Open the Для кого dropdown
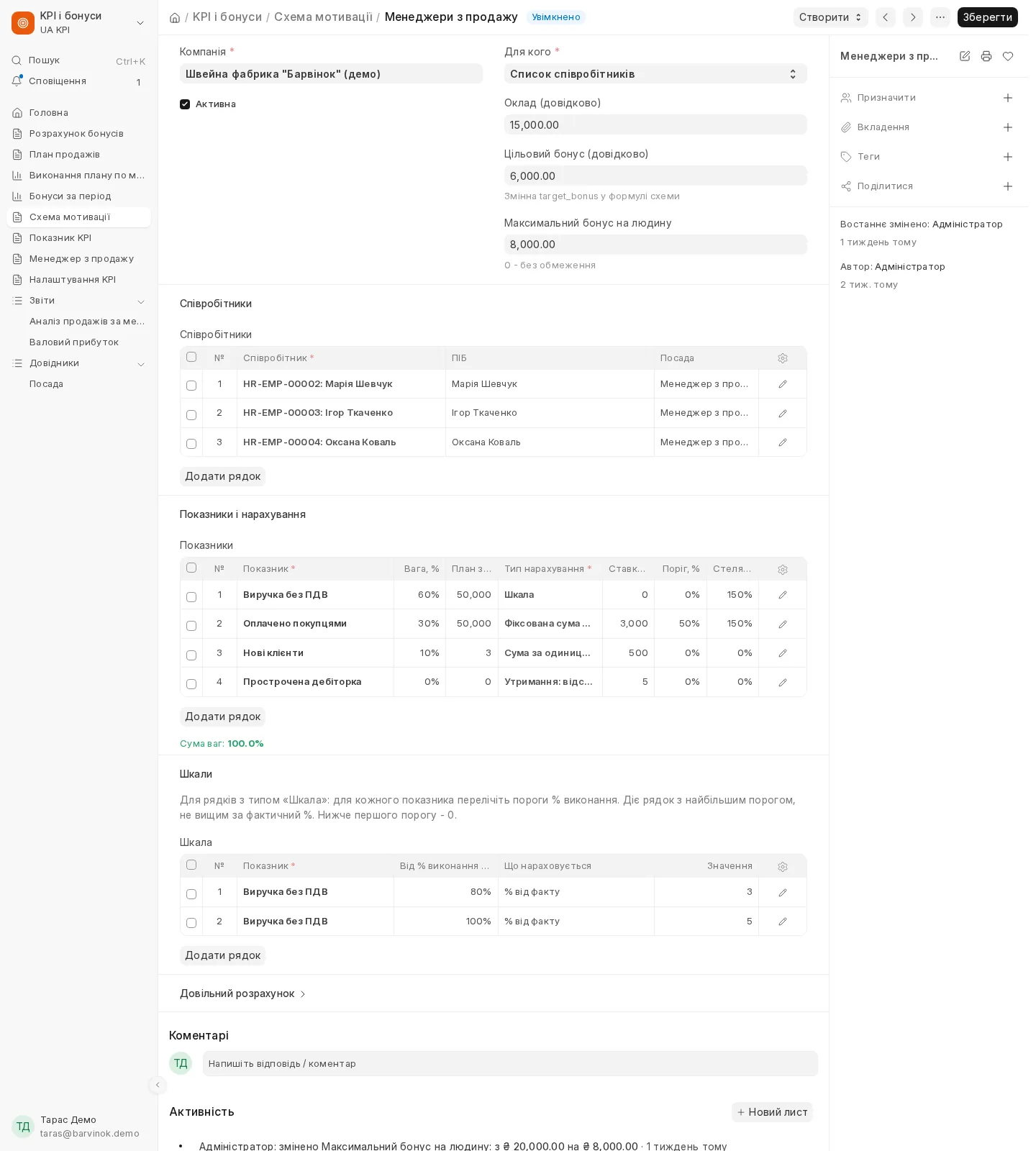 pos(655,73)
